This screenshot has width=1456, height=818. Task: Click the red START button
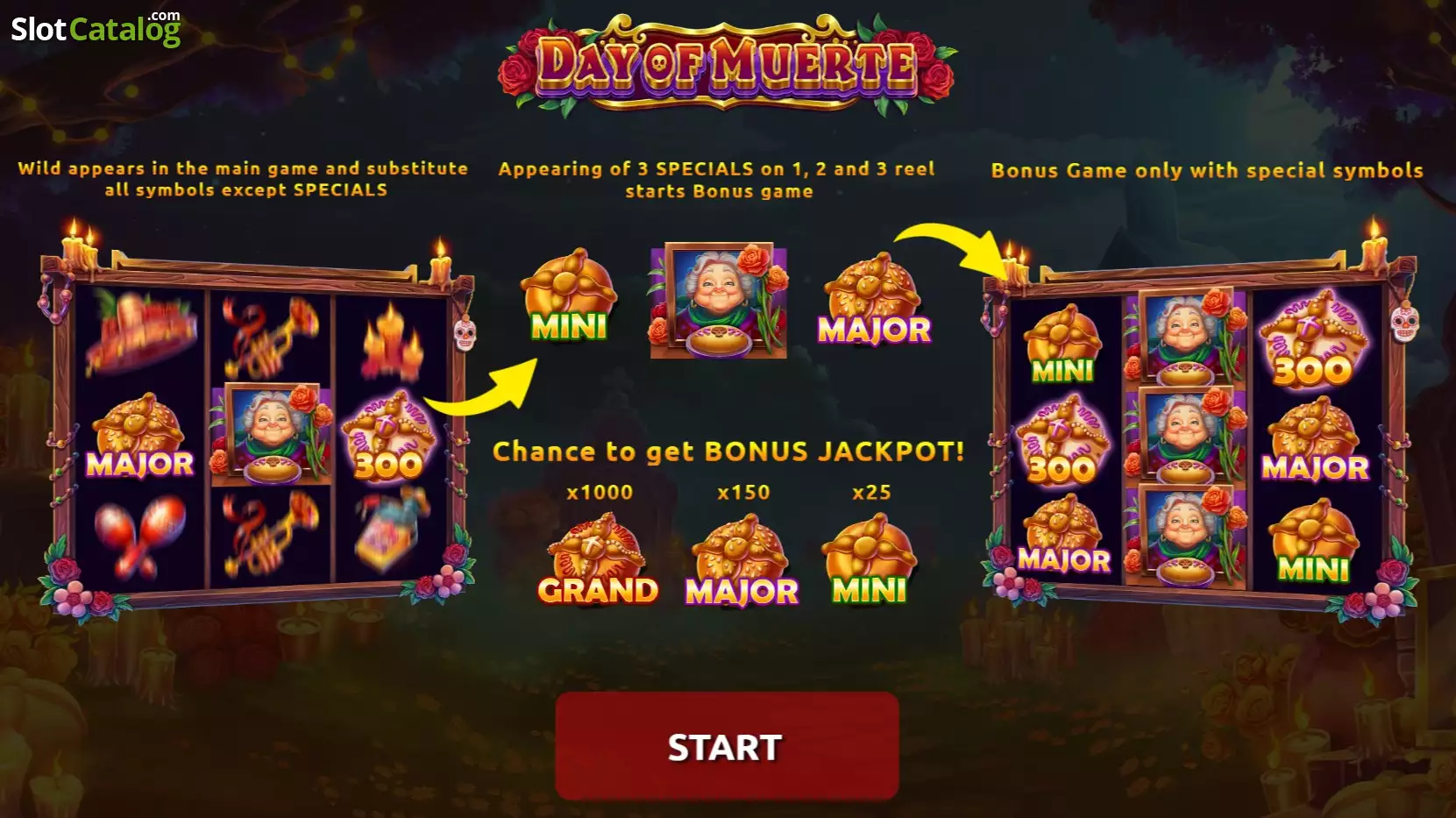coord(727,746)
